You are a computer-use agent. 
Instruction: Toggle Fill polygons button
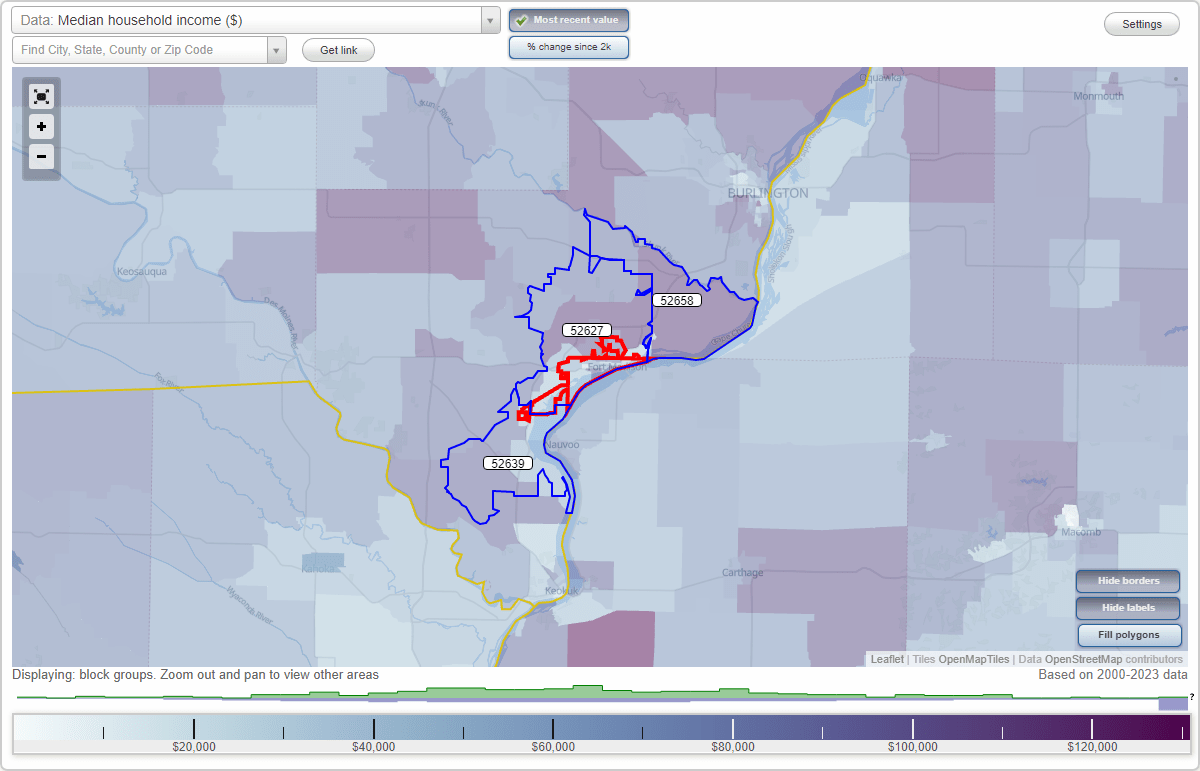click(x=1129, y=635)
